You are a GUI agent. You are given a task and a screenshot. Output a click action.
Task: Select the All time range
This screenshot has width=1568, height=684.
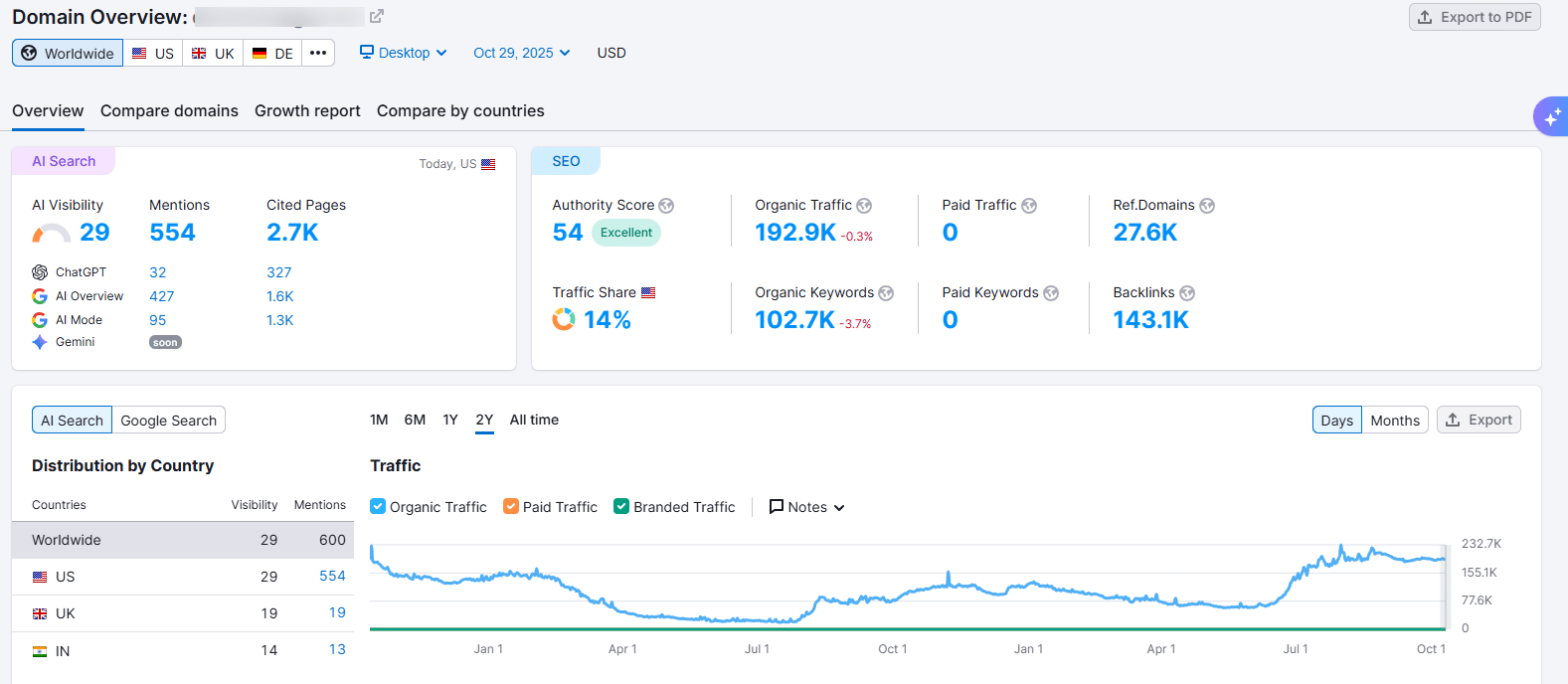(x=534, y=420)
